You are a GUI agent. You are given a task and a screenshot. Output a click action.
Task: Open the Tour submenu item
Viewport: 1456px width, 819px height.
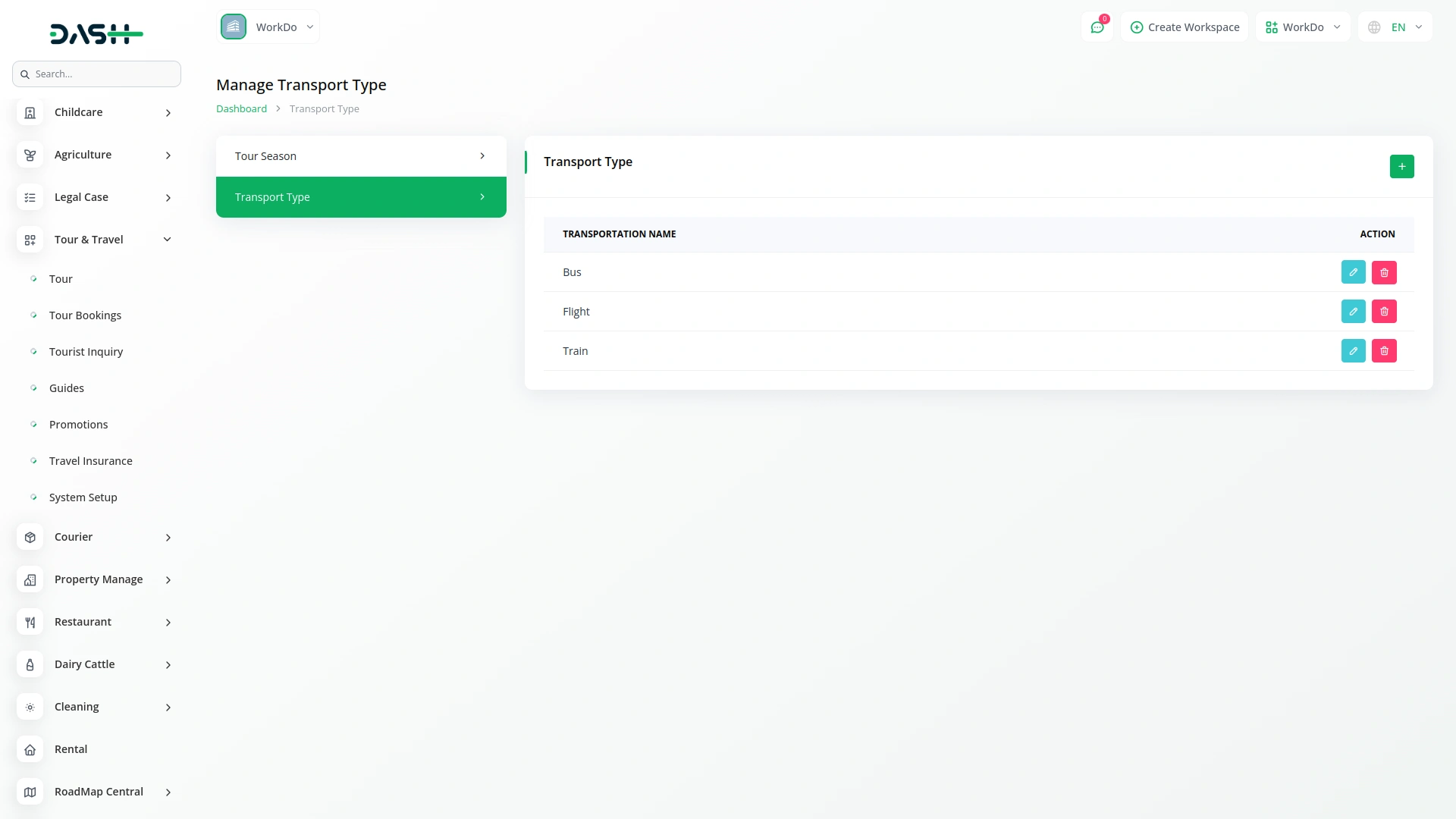[61, 279]
